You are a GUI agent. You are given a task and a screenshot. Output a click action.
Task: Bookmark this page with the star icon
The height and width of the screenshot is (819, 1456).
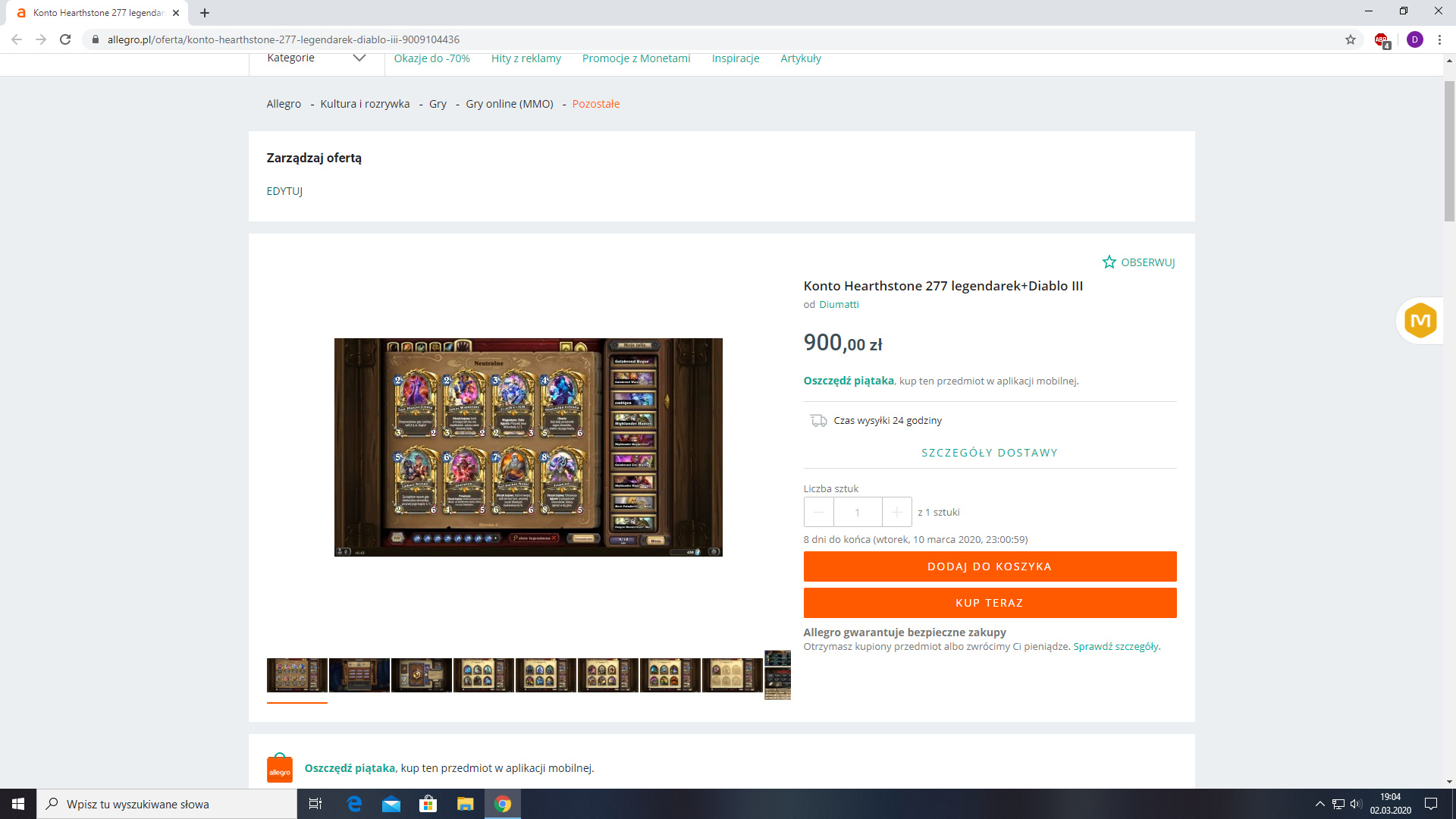tap(1351, 39)
